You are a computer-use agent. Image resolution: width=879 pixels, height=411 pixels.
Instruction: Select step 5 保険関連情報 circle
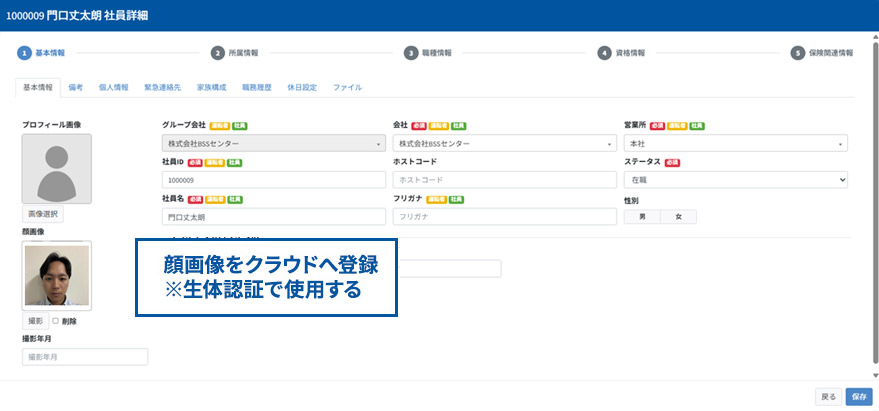point(797,53)
